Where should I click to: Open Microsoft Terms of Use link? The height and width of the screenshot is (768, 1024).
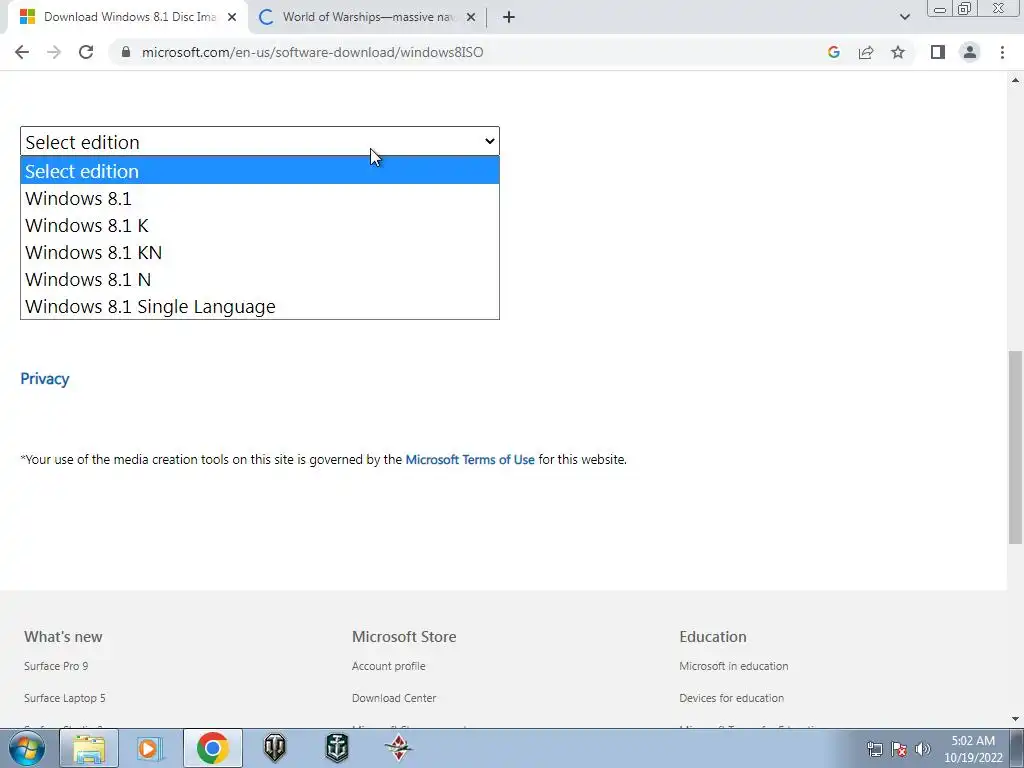coord(470,460)
